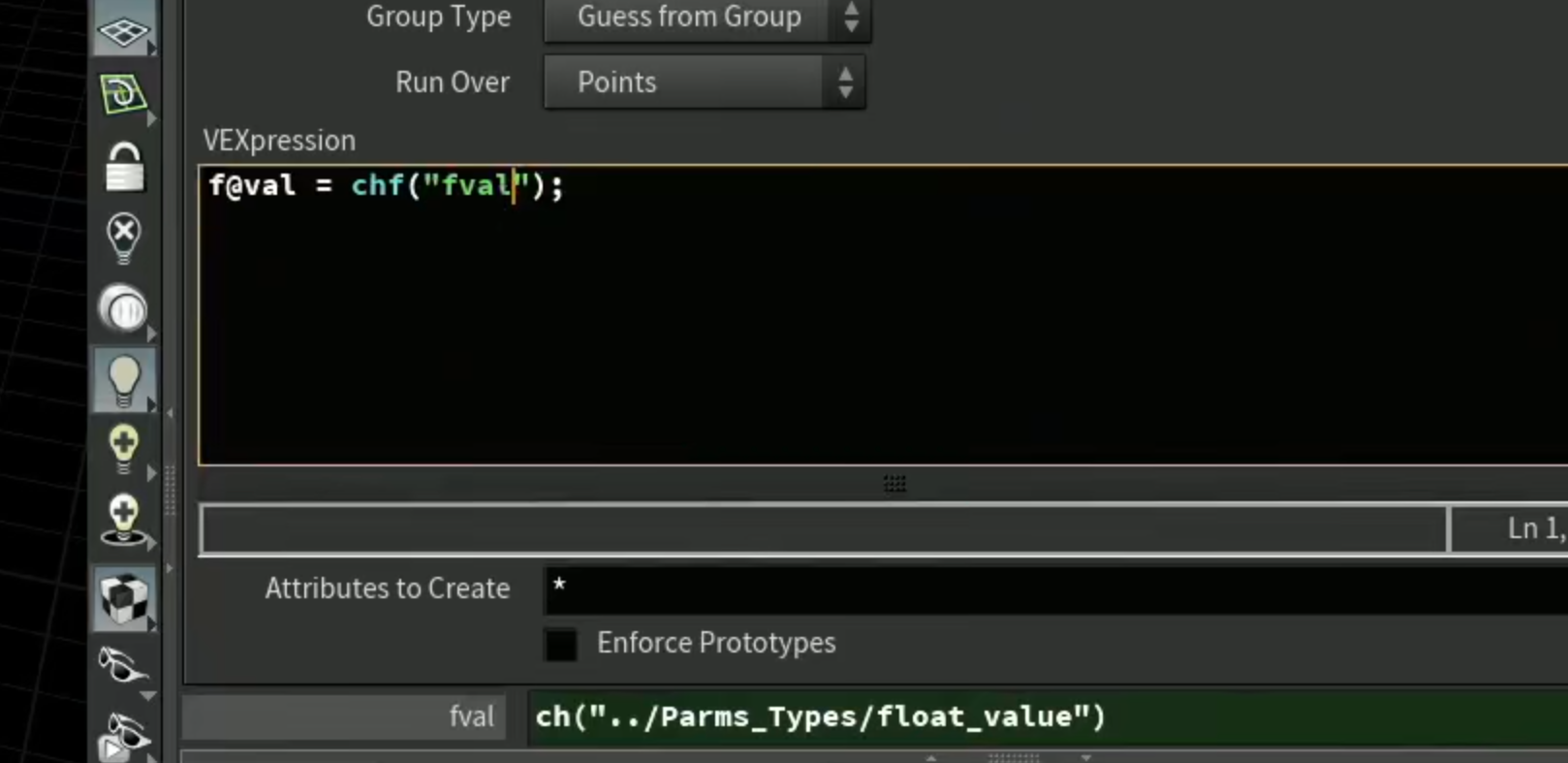Click the empty VEX error status bar
The image size is (1568, 763).
(x=824, y=529)
